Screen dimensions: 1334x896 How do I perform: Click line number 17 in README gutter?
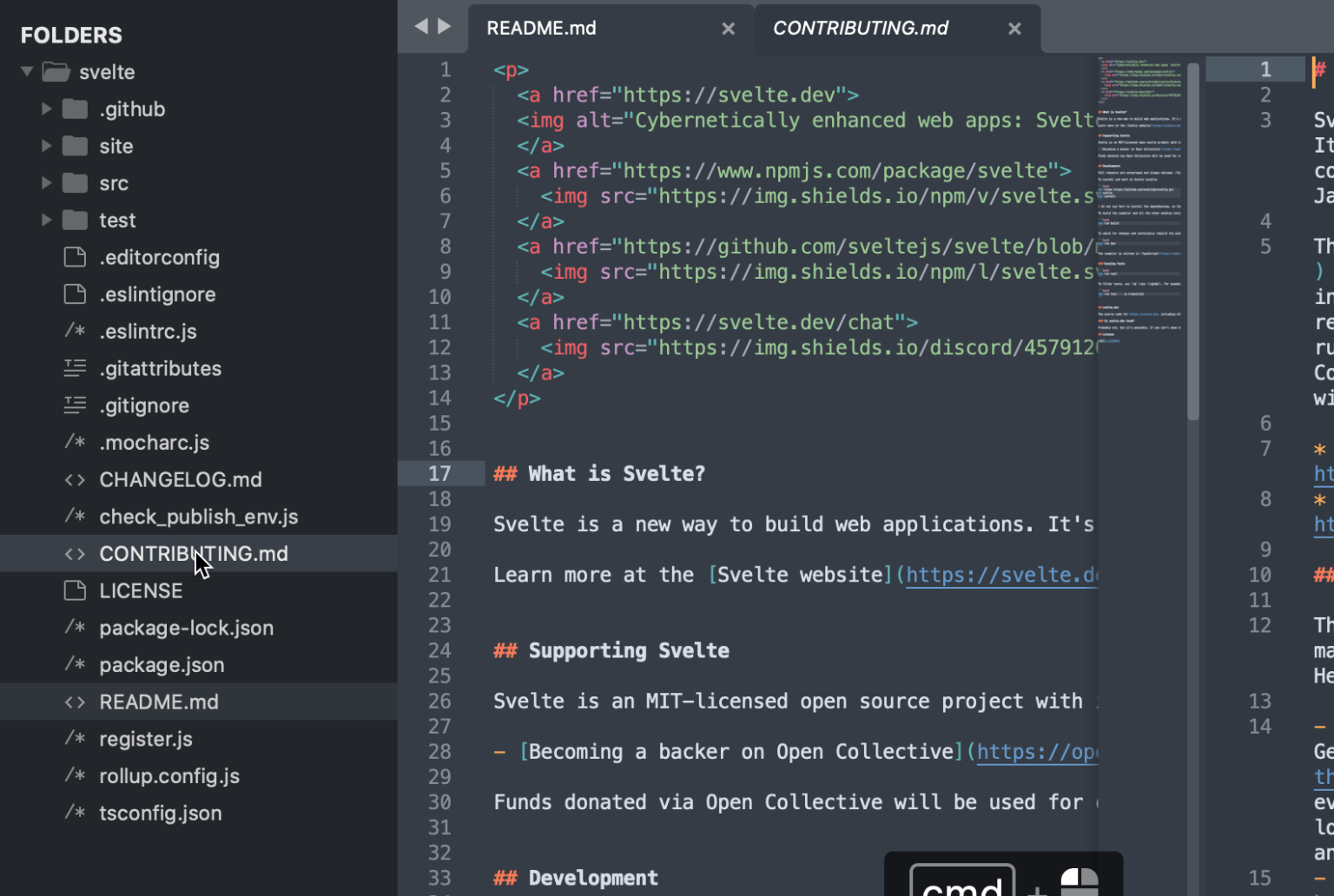click(439, 473)
